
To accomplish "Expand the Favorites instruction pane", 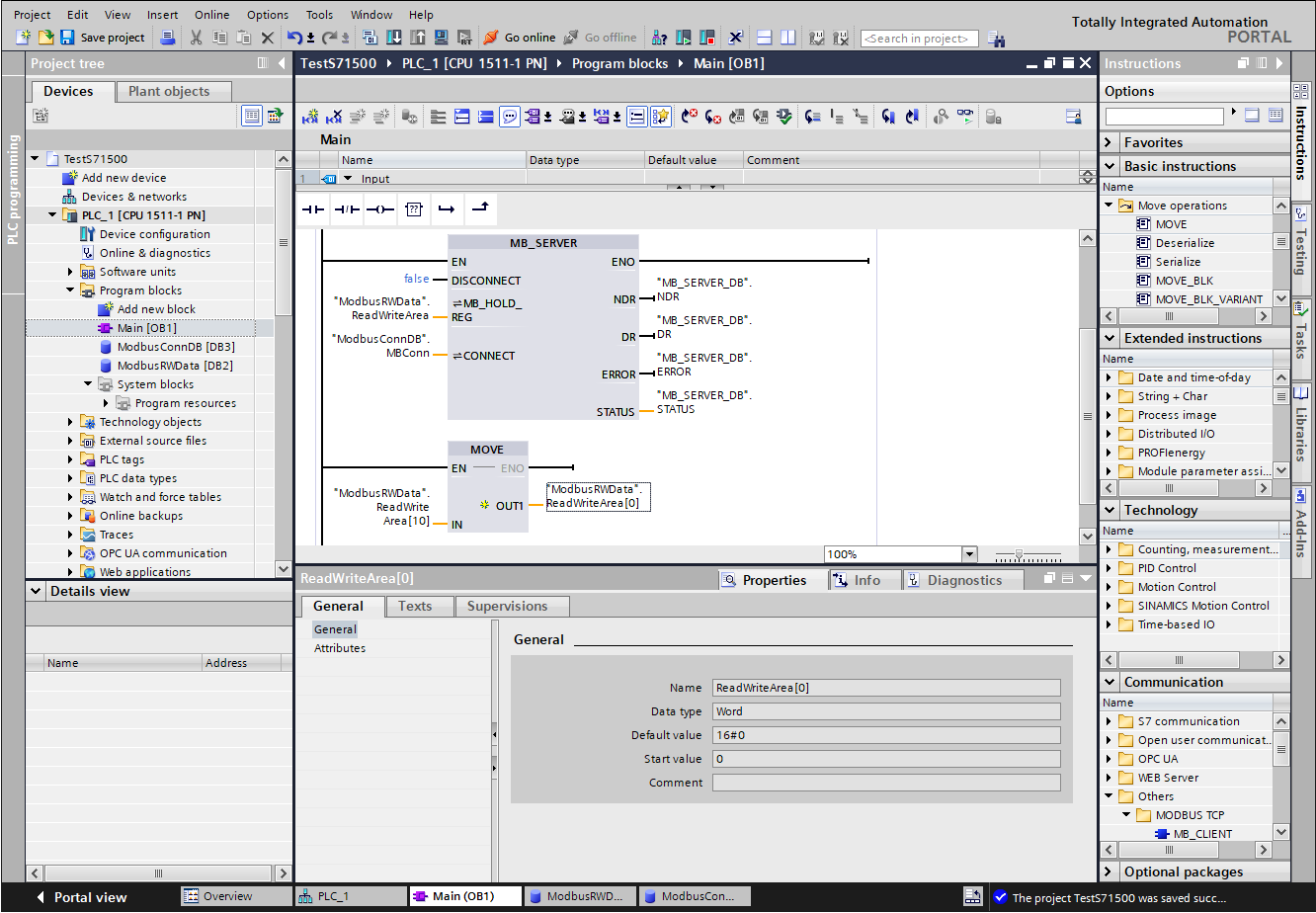I will [1110, 142].
